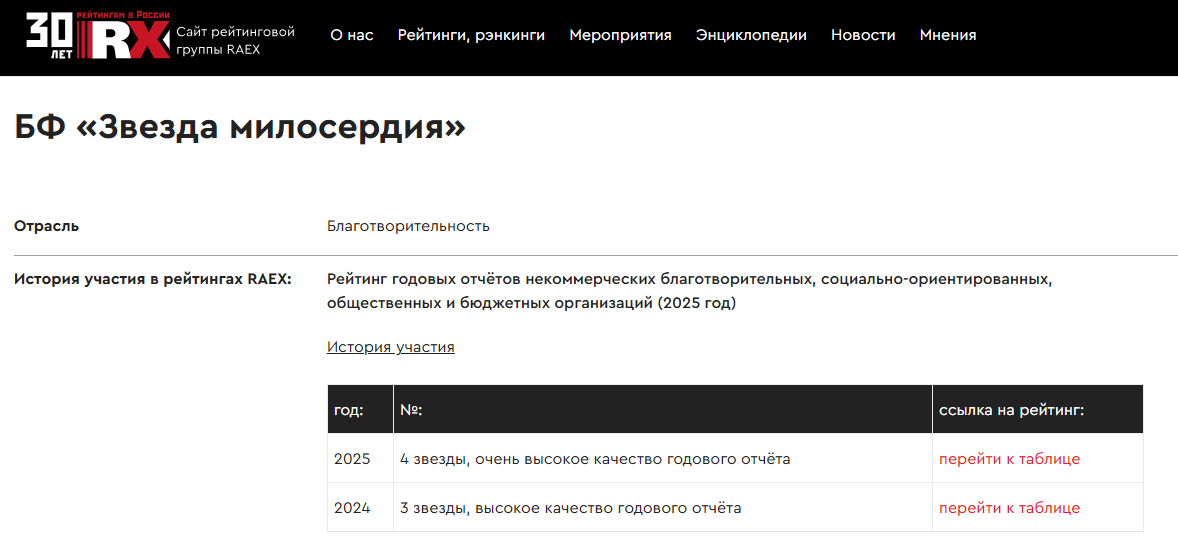1178x542 pixels.
Task: Click the БФ «Звезда милосердия» heading
Action: point(240,129)
